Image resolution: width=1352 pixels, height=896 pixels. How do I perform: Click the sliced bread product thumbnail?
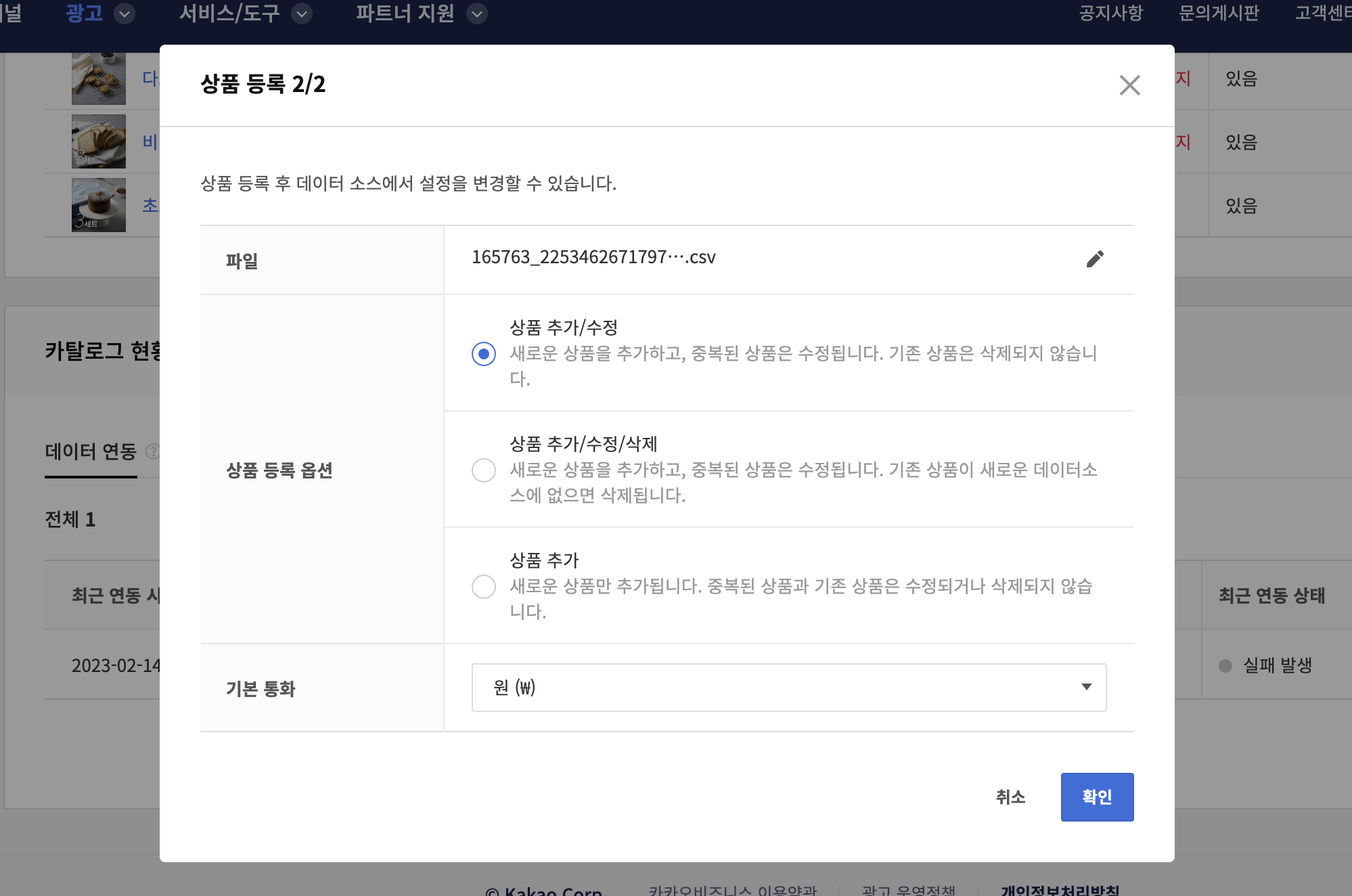(99, 141)
